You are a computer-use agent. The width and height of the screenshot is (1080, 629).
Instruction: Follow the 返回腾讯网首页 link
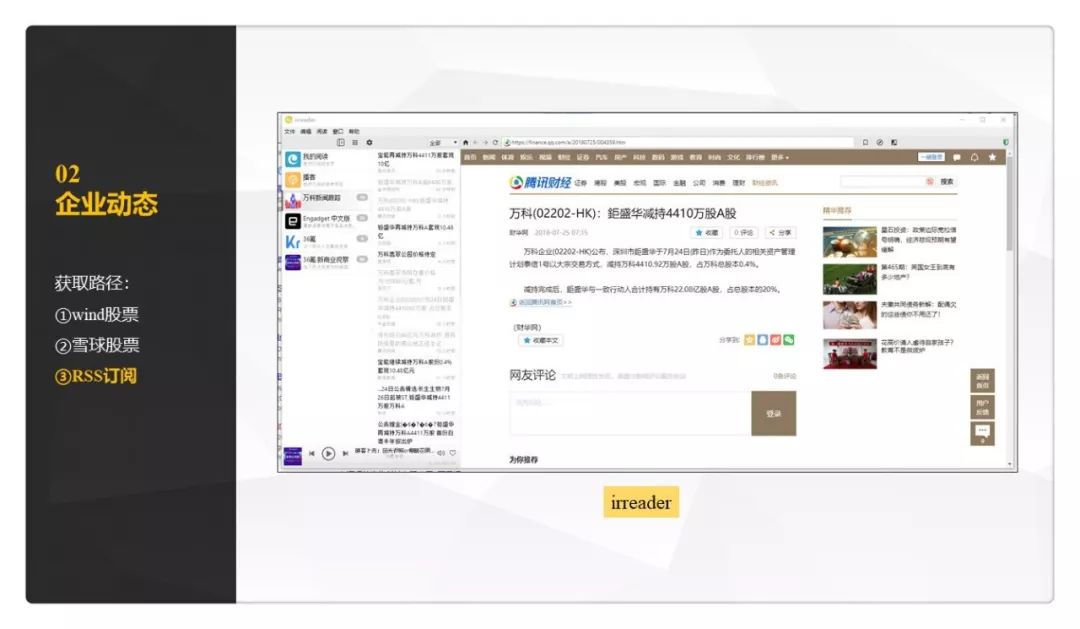[x=540, y=302]
